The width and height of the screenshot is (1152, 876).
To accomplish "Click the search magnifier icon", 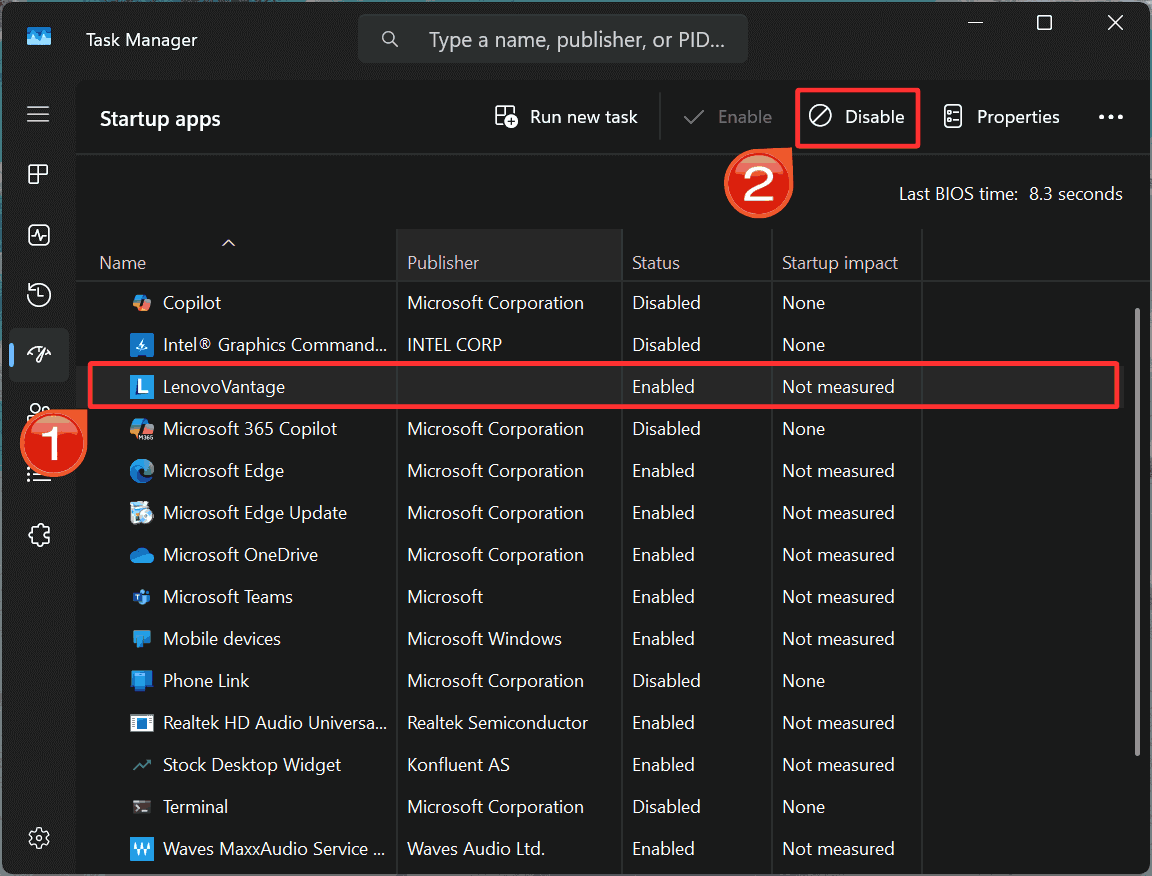I will tap(390, 39).
